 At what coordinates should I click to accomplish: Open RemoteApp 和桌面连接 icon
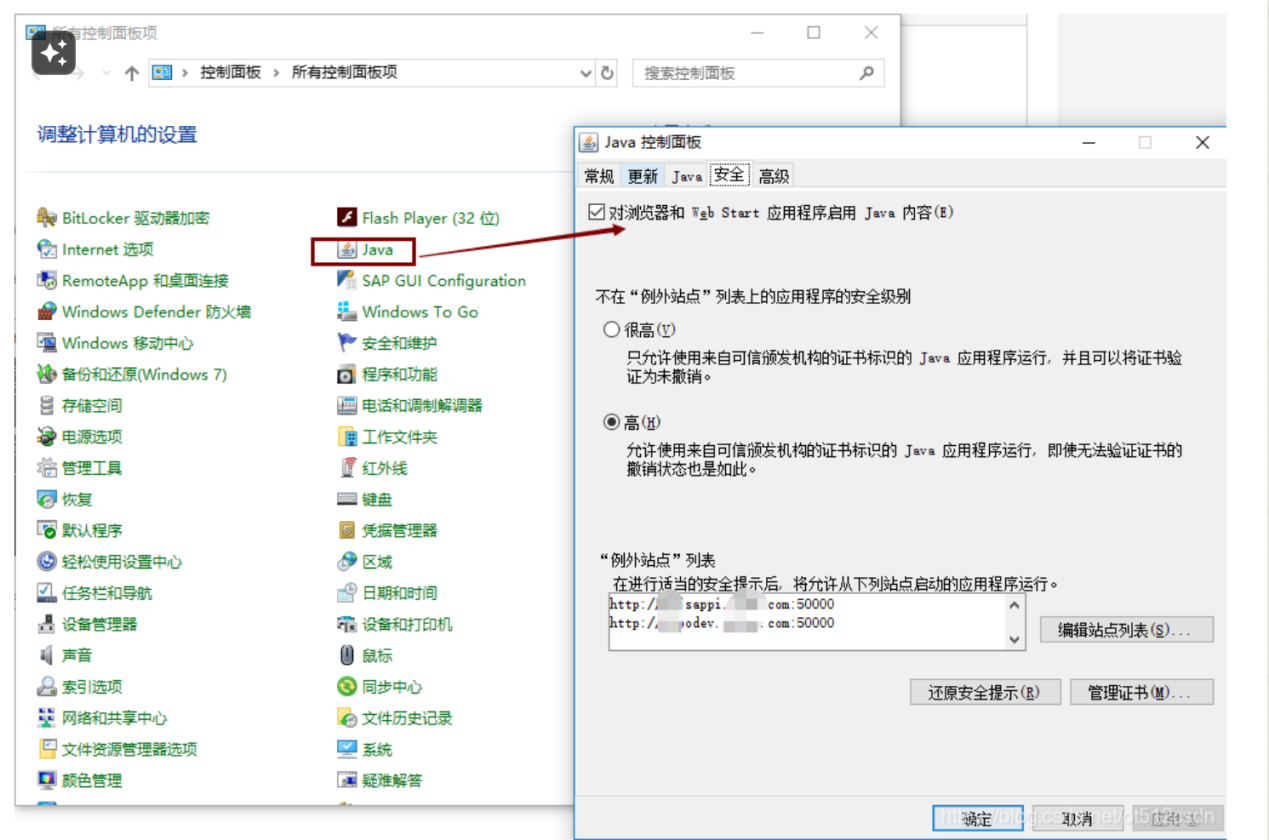point(46,280)
